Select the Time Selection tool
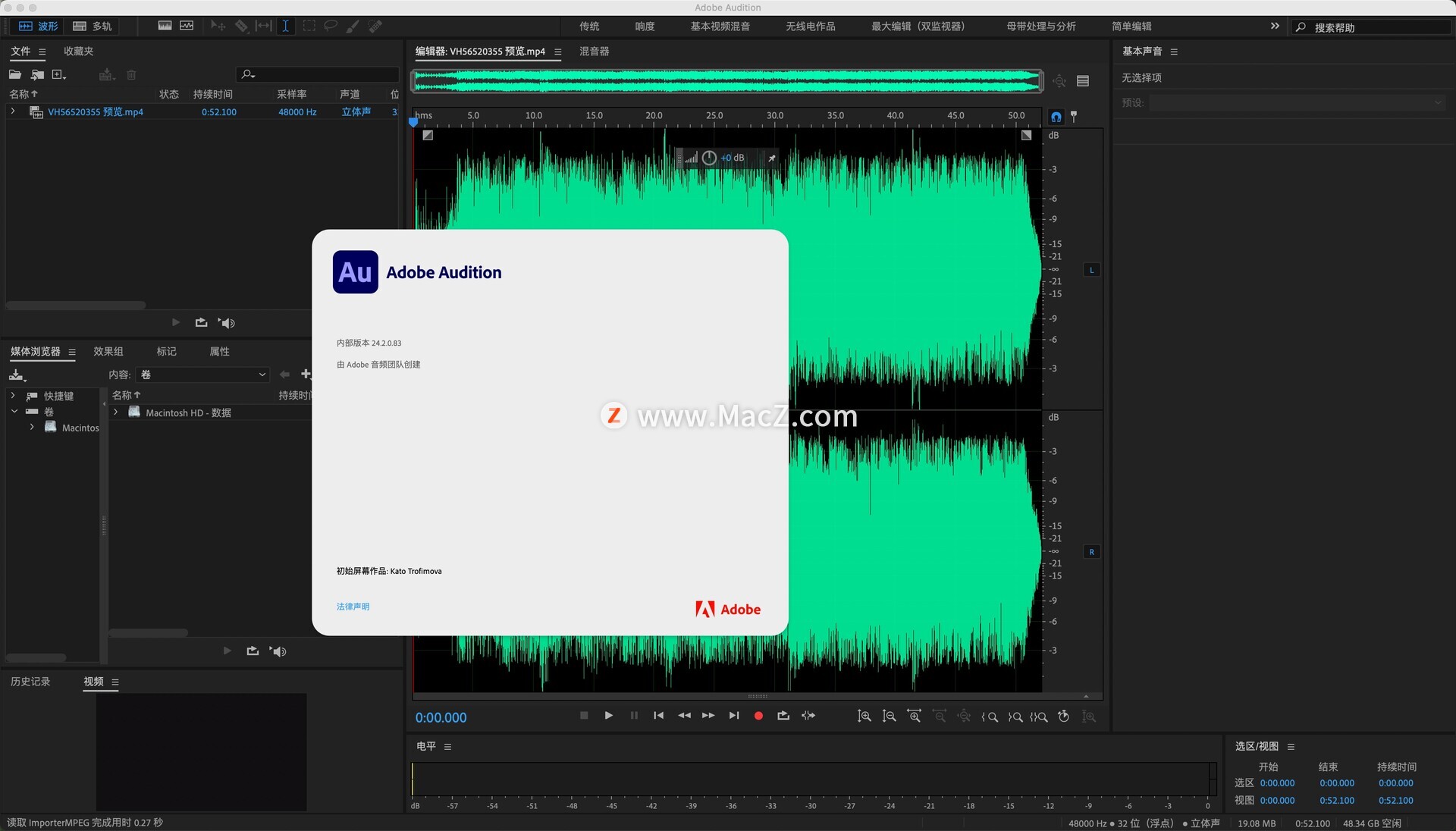Viewport: 1456px width, 831px height. click(x=285, y=26)
